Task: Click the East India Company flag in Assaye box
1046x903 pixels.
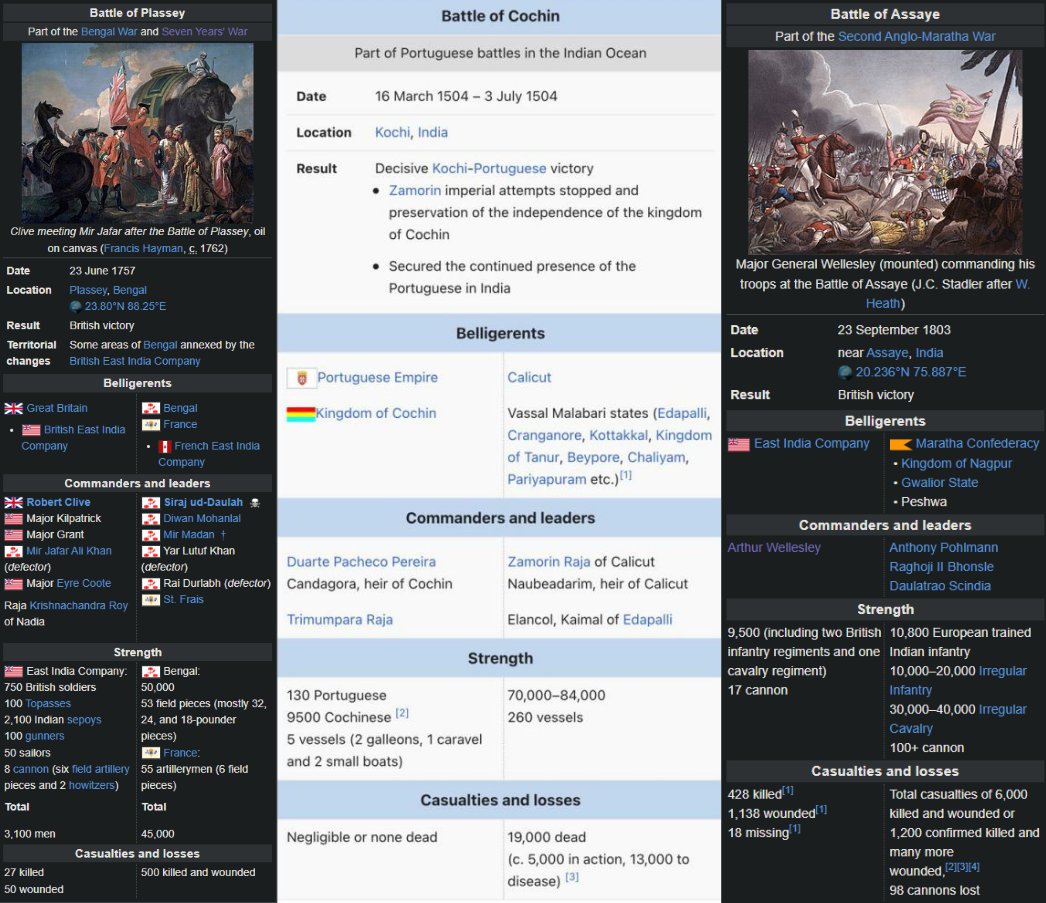Action: (738, 444)
